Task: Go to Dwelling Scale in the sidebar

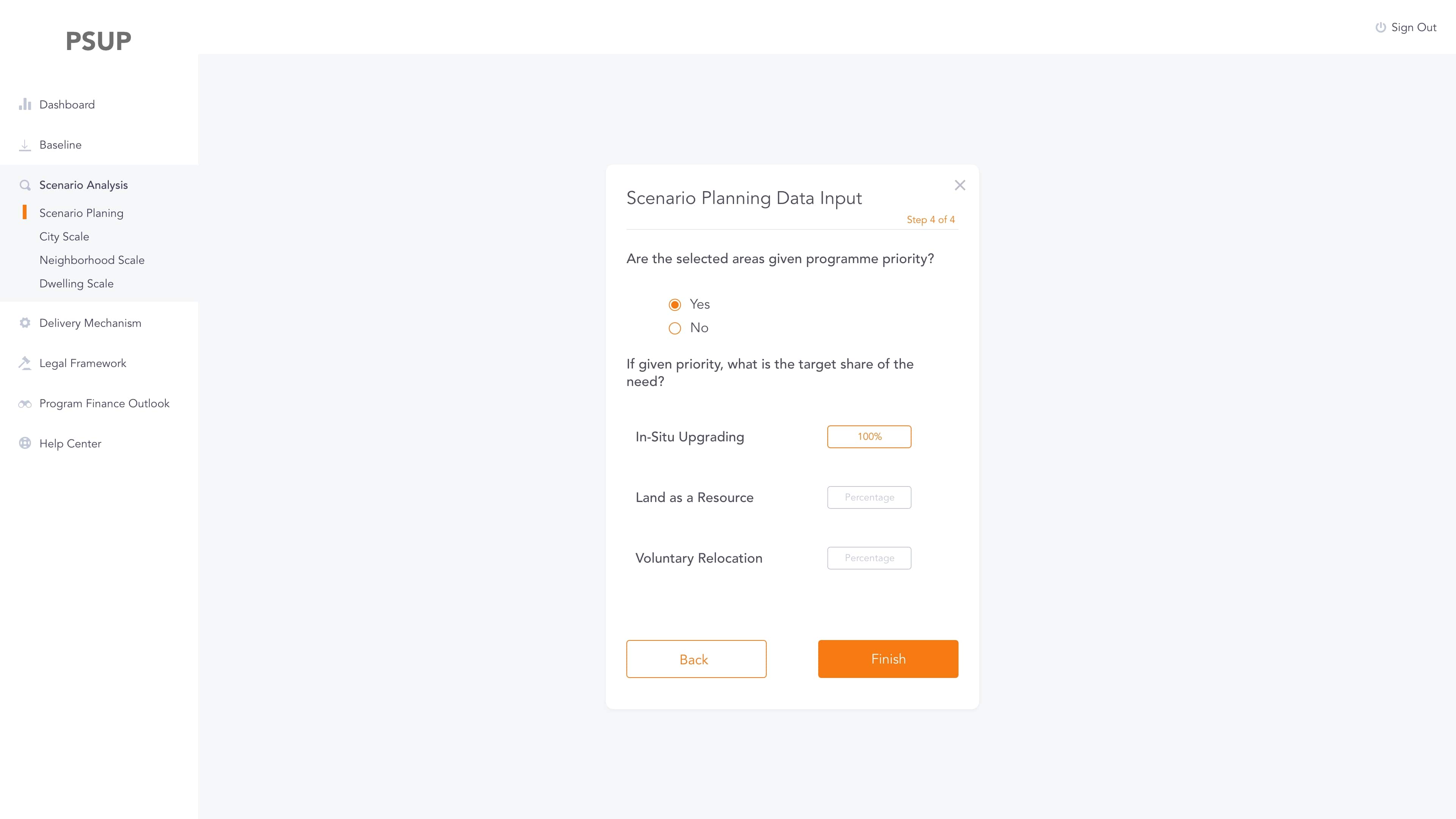Action: coord(76,284)
